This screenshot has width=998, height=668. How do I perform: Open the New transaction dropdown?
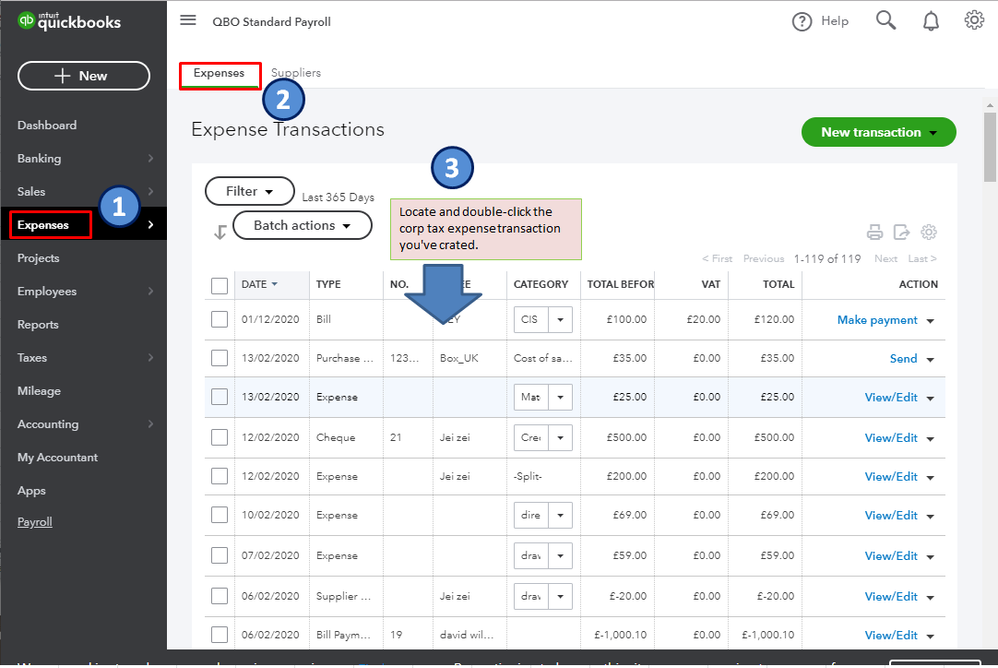point(878,132)
